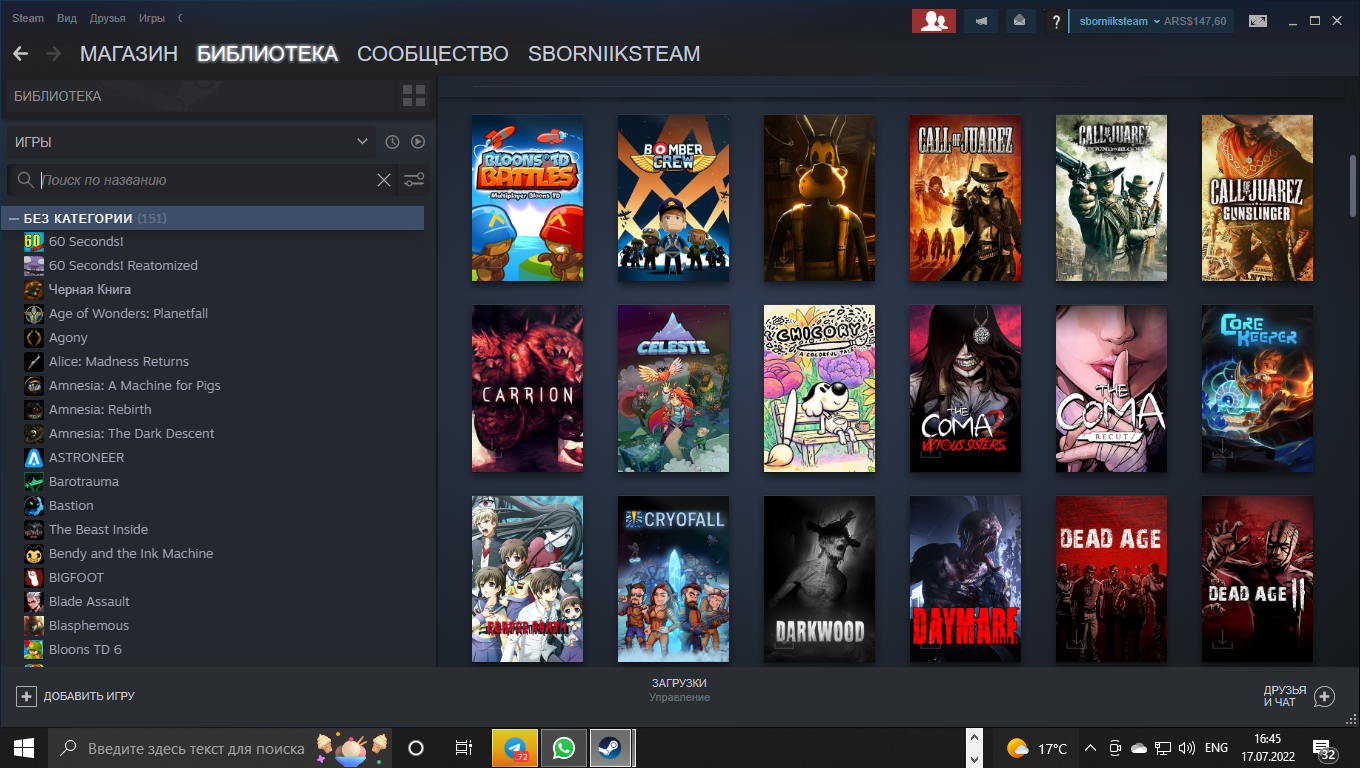Collapse the БЕЗ КАТЕГОРИИ category

(x=14, y=218)
